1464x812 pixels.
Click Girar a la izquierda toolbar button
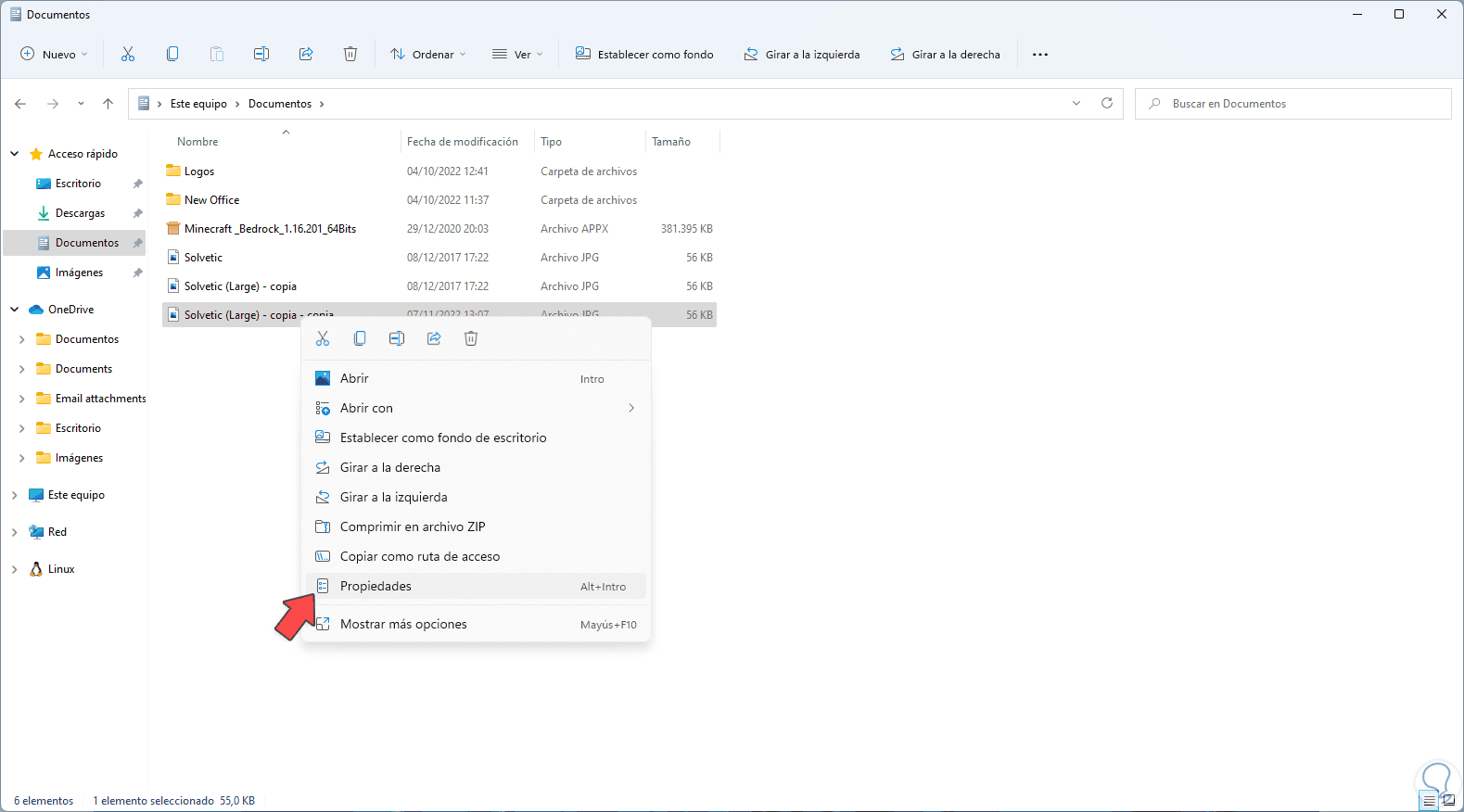802,55
